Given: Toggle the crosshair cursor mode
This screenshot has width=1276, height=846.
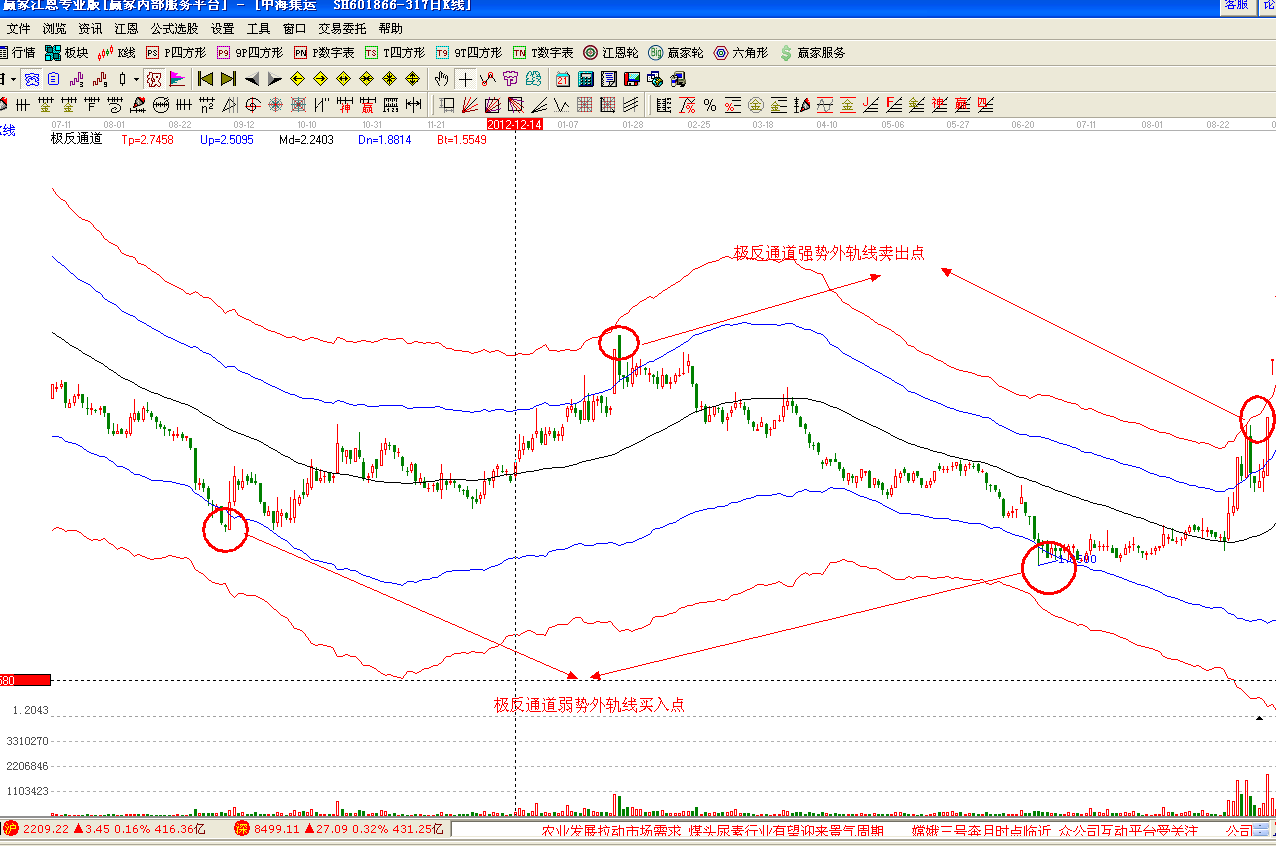Looking at the screenshot, I should [x=465, y=79].
